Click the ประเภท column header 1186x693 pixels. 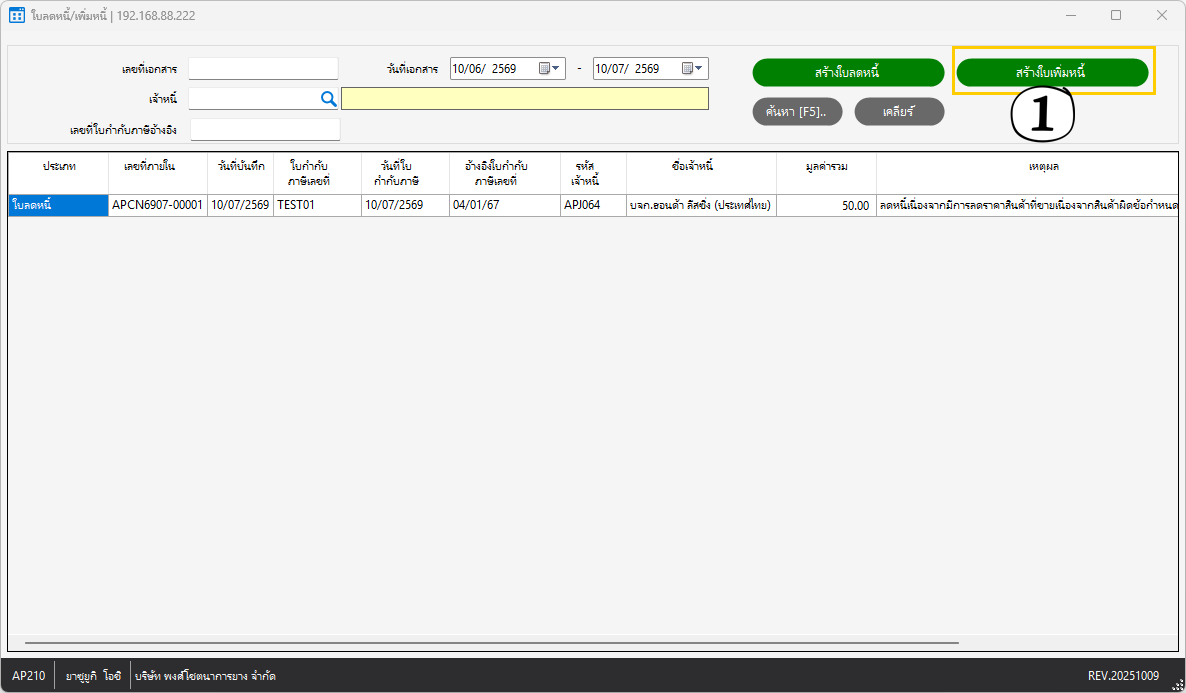[59, 173]
